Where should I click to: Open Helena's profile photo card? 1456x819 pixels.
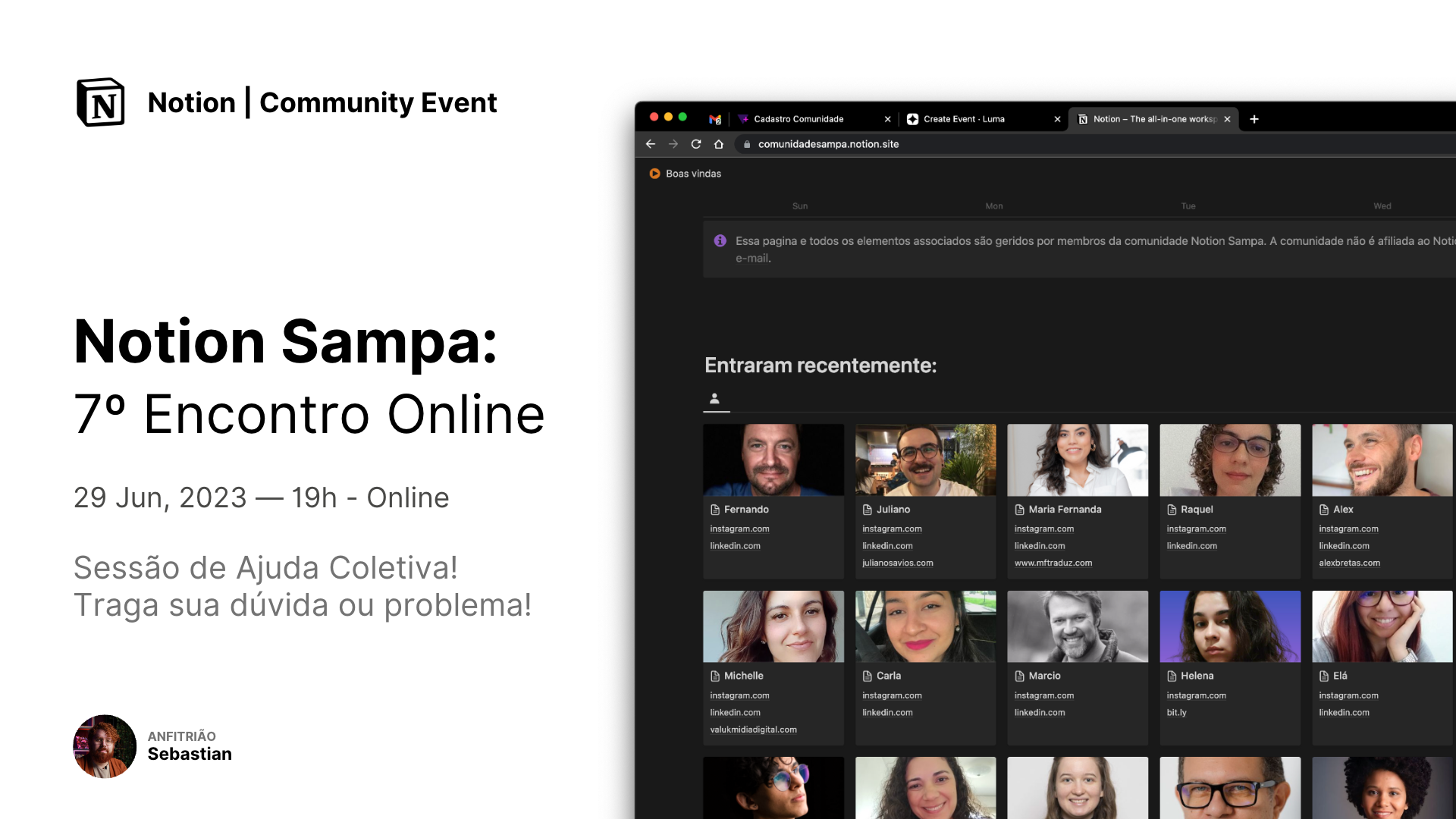[x=1230, y=626]
